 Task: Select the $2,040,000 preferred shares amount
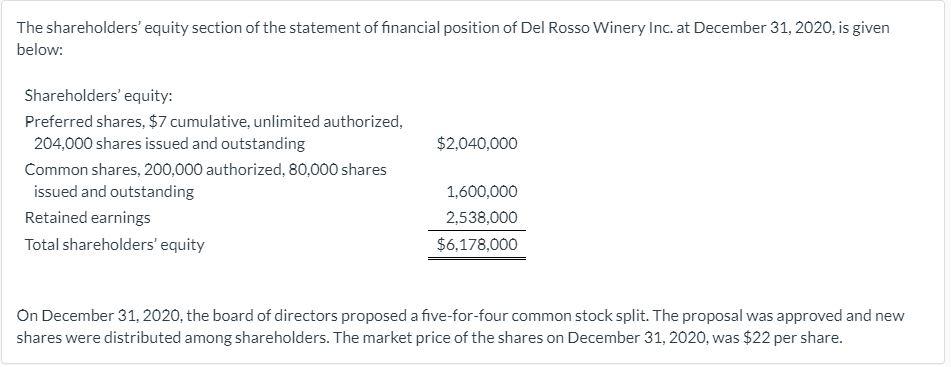pyautogui.click(x=477, y=144)
